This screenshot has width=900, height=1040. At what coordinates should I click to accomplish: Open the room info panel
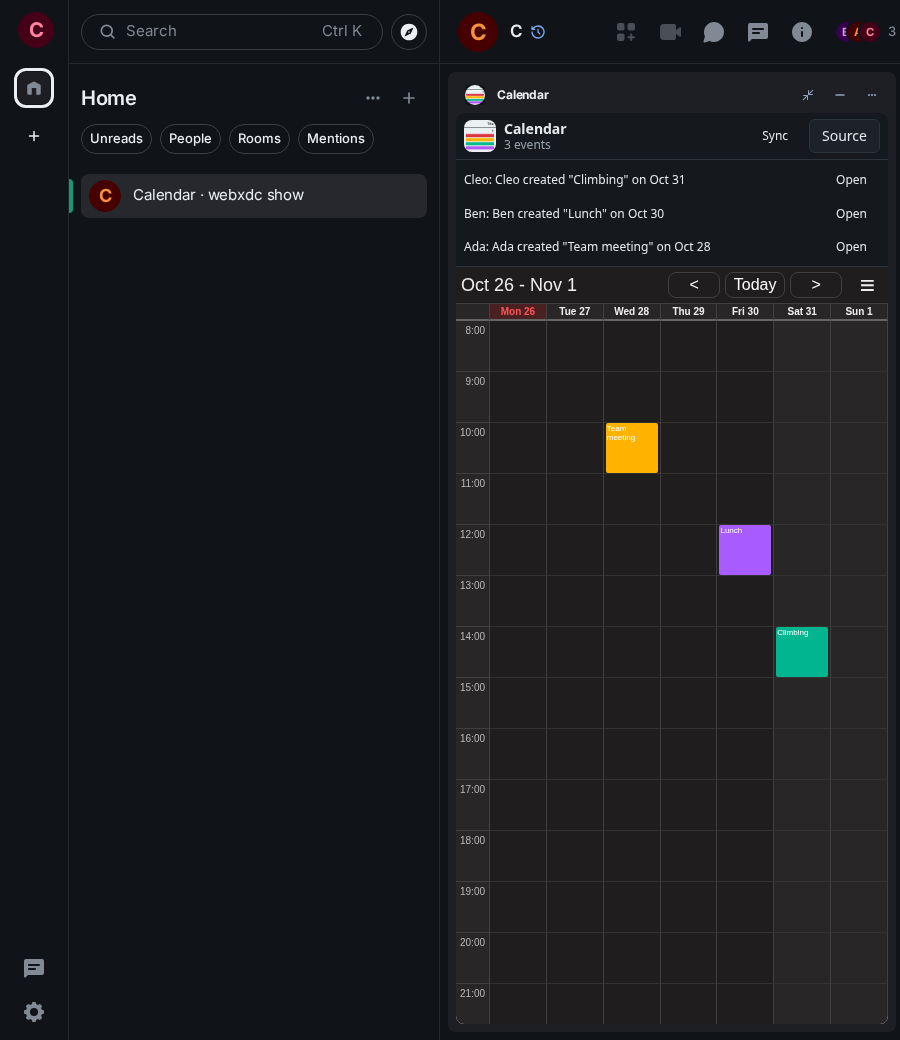pos(802,32)
